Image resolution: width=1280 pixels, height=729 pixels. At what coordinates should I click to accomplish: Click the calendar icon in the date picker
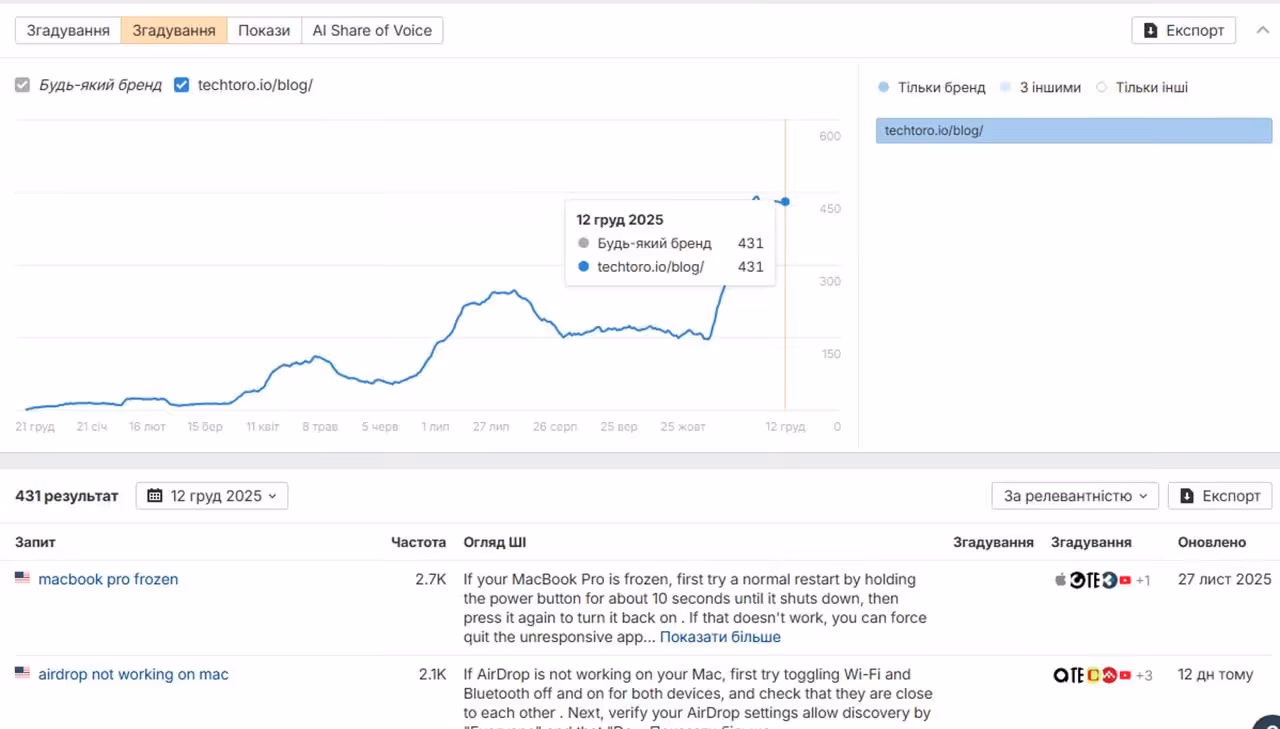[x=155, y=496]
